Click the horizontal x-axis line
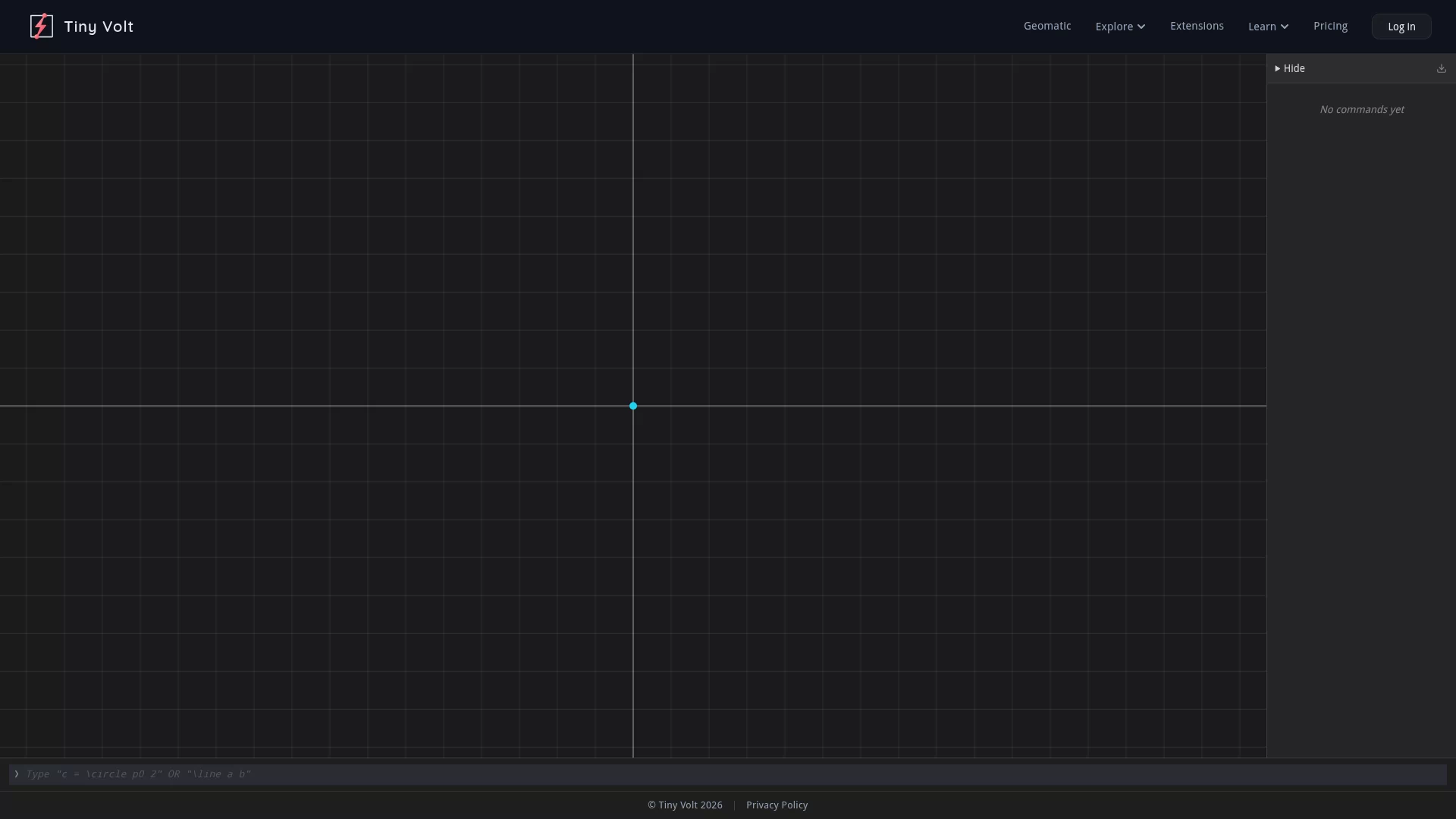Screen dimensions: 1456x819 click(303, 406)
